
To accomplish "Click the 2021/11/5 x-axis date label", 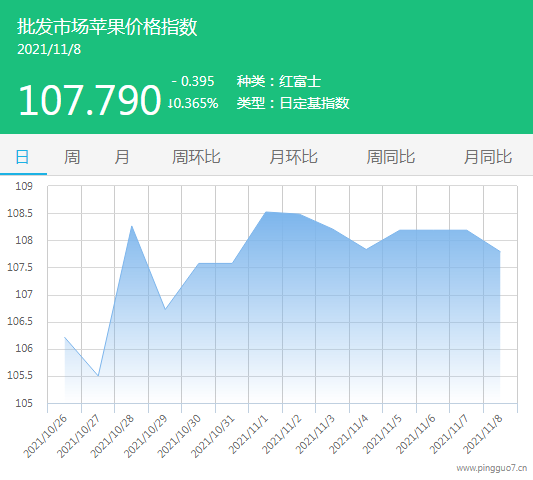I will (x=382, y=434).
